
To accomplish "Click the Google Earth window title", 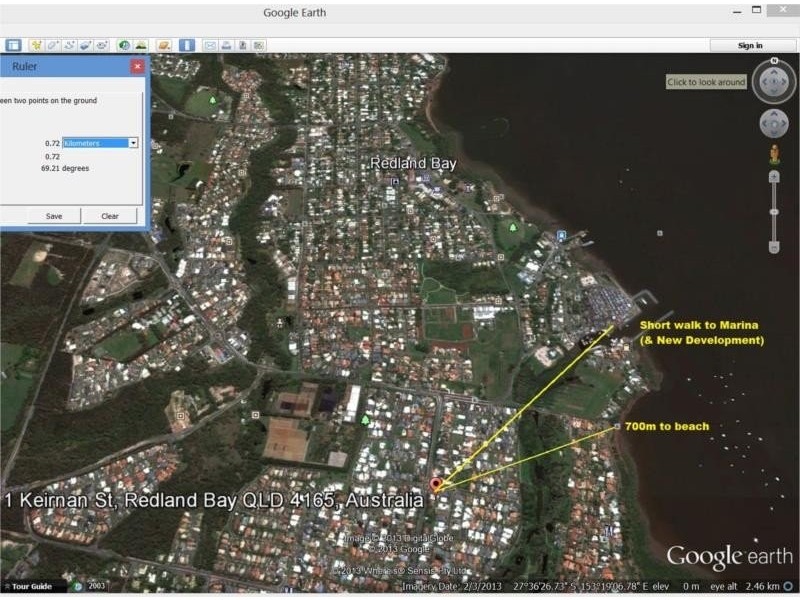I will [294, 13].
